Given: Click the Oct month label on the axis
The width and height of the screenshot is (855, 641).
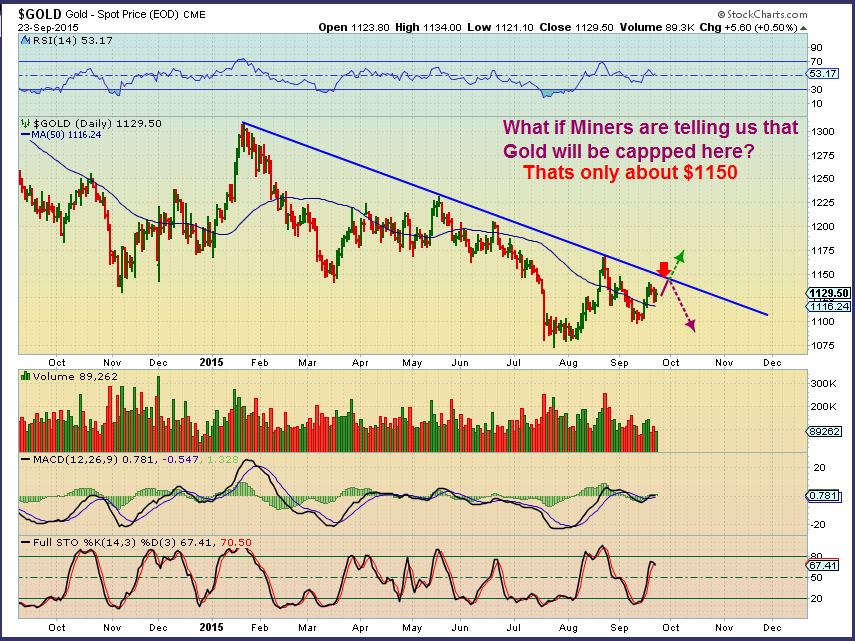Looking at the screenshot, I should click(x=56, y=362).
